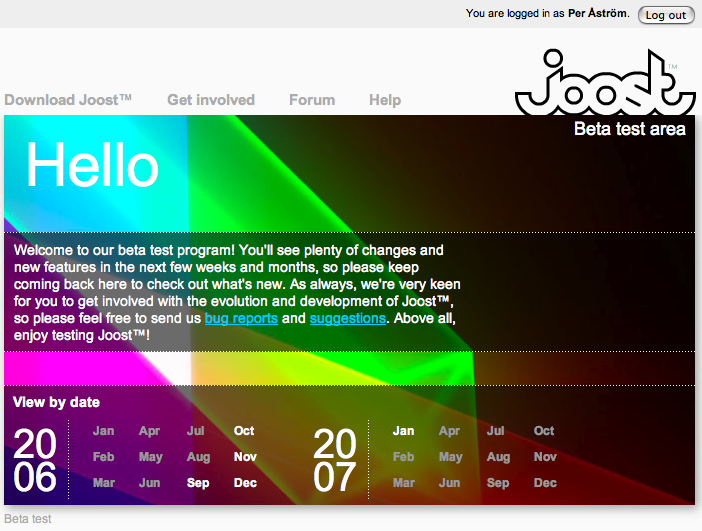Select May under 2007
Viewport: 702px width, 531px height.
[x=450, y=457]
